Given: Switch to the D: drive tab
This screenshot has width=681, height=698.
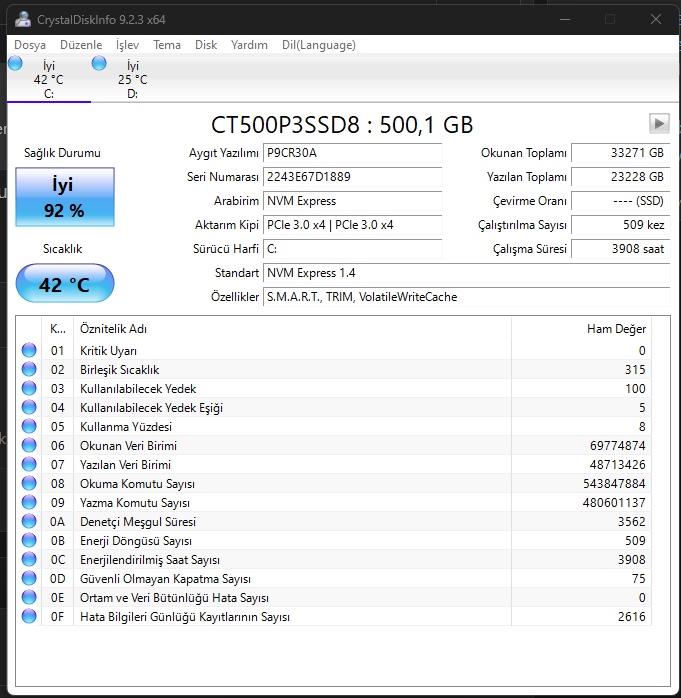Looking at the screenshot, I should click(x=132, y=79).
